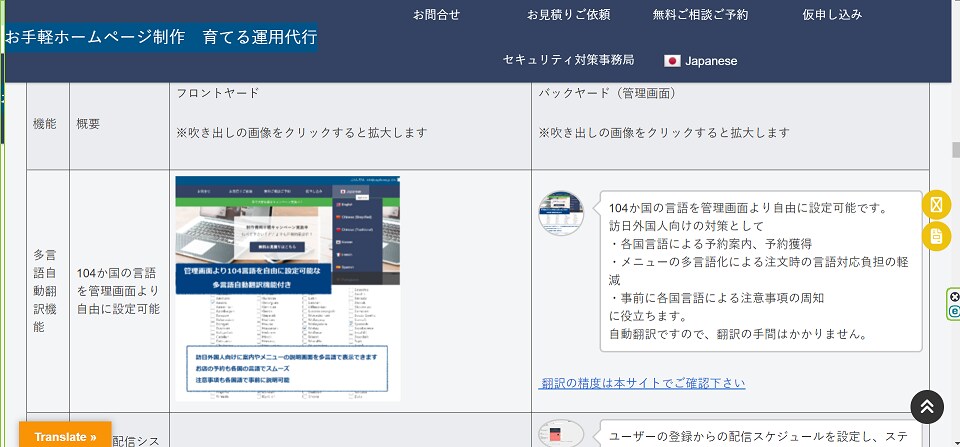The height and width of the screenshot is (447, 960).
Task: Click the blue 'e' icon in side widget
Action: pyautogui.click(x=954, y=311)
